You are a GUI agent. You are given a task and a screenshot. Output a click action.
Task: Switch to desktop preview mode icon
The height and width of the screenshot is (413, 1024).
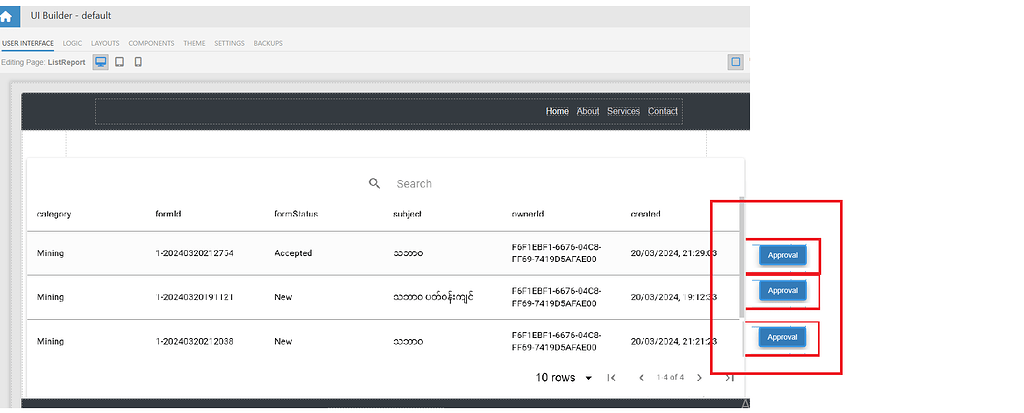pos(101,62)
